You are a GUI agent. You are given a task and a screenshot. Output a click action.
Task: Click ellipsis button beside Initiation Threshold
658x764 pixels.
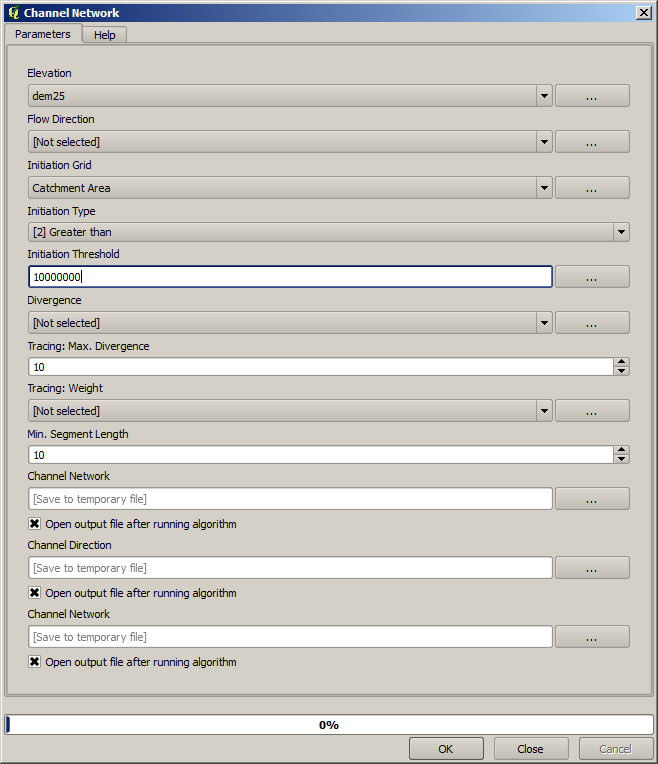pos(591,277)
